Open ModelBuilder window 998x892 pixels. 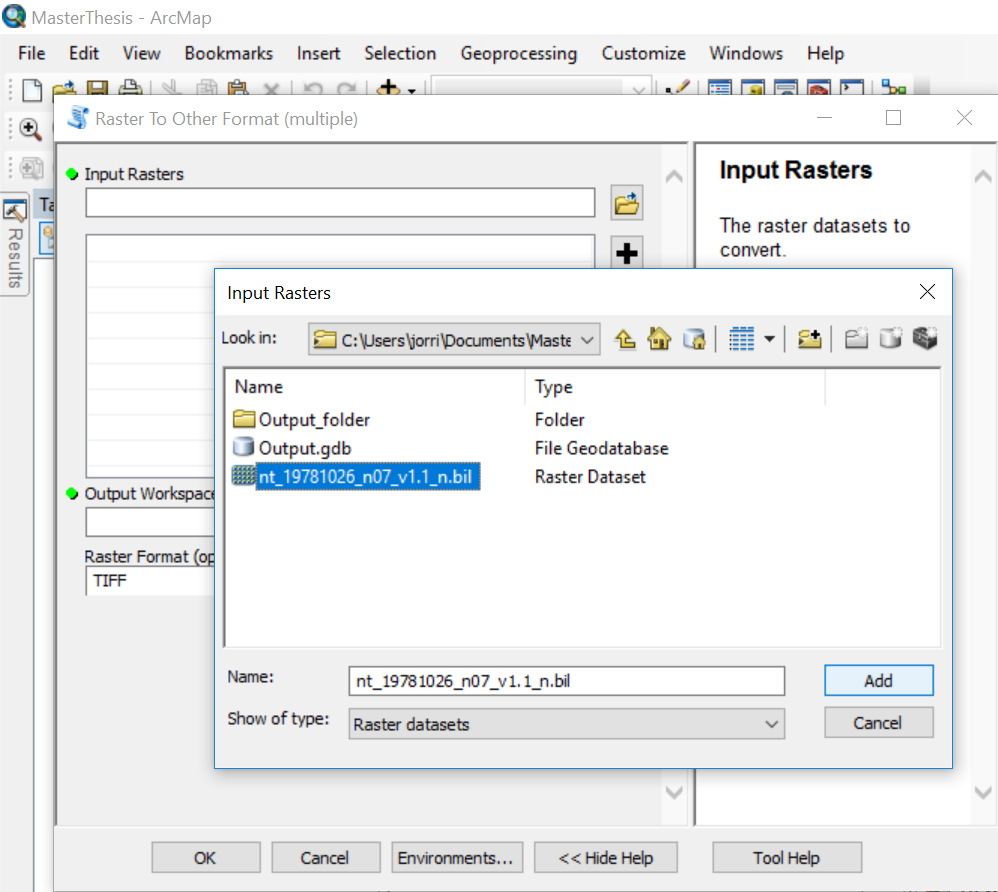click(x=894, y=88)
